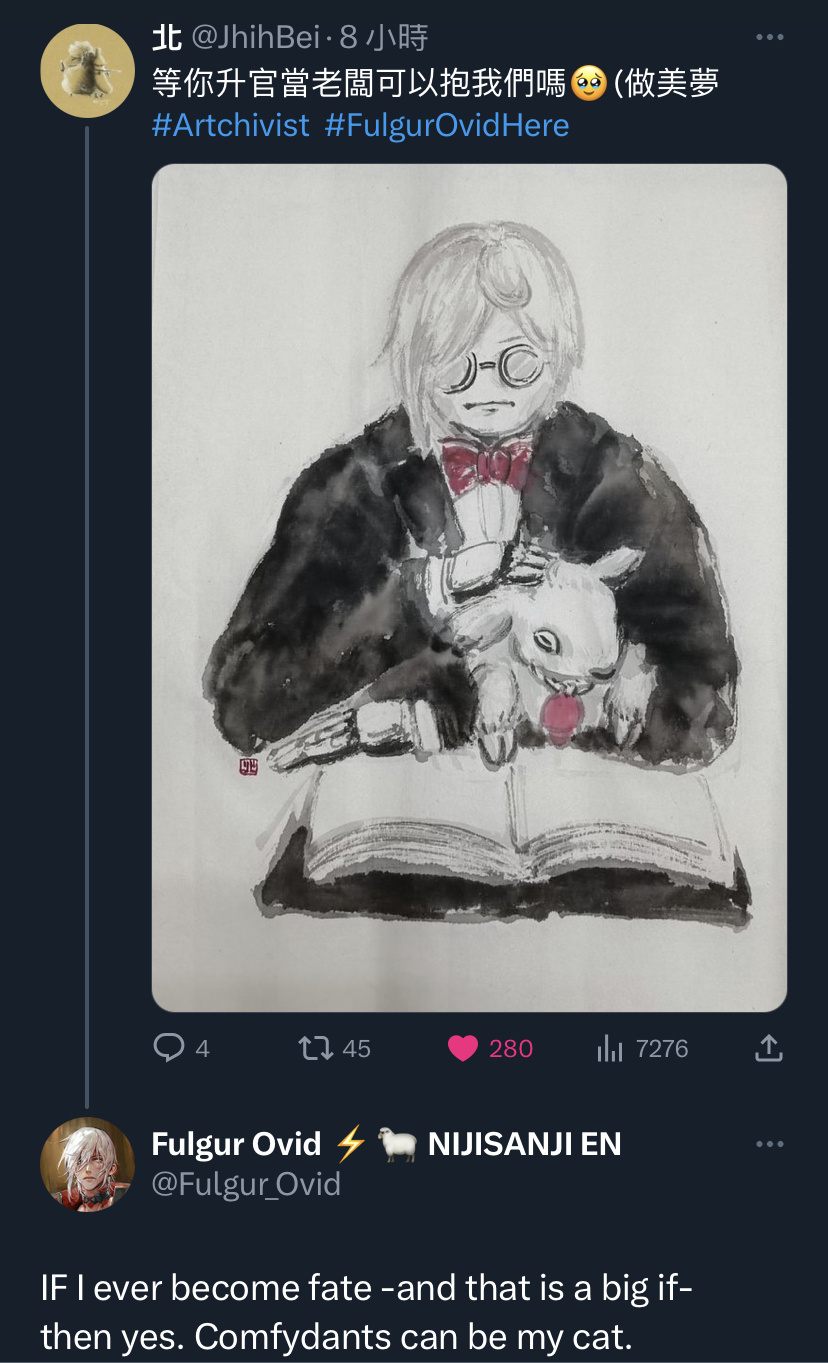Share the ink painting tweet
Viewport: 828px width, 1363px height.
(767, 1048)
